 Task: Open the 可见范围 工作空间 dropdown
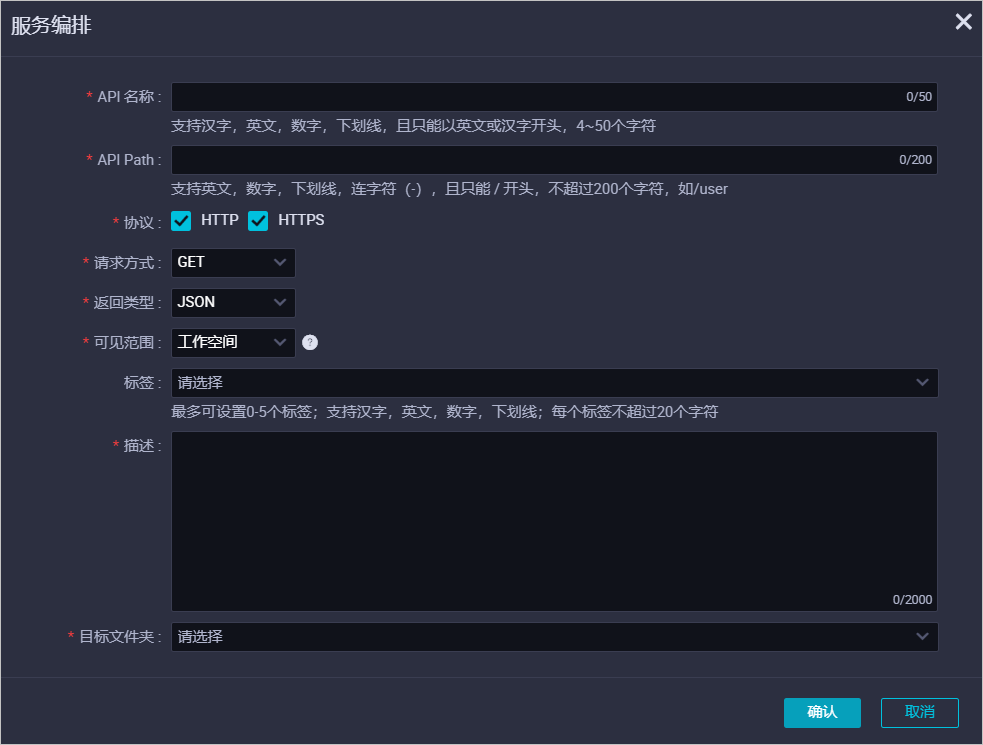pos(233,342)
